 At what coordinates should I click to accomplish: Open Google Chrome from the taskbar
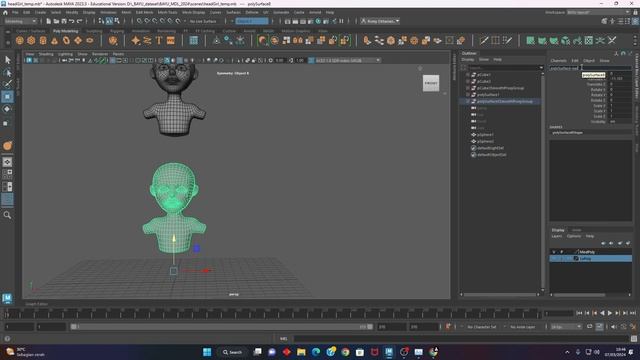(345, 352)
